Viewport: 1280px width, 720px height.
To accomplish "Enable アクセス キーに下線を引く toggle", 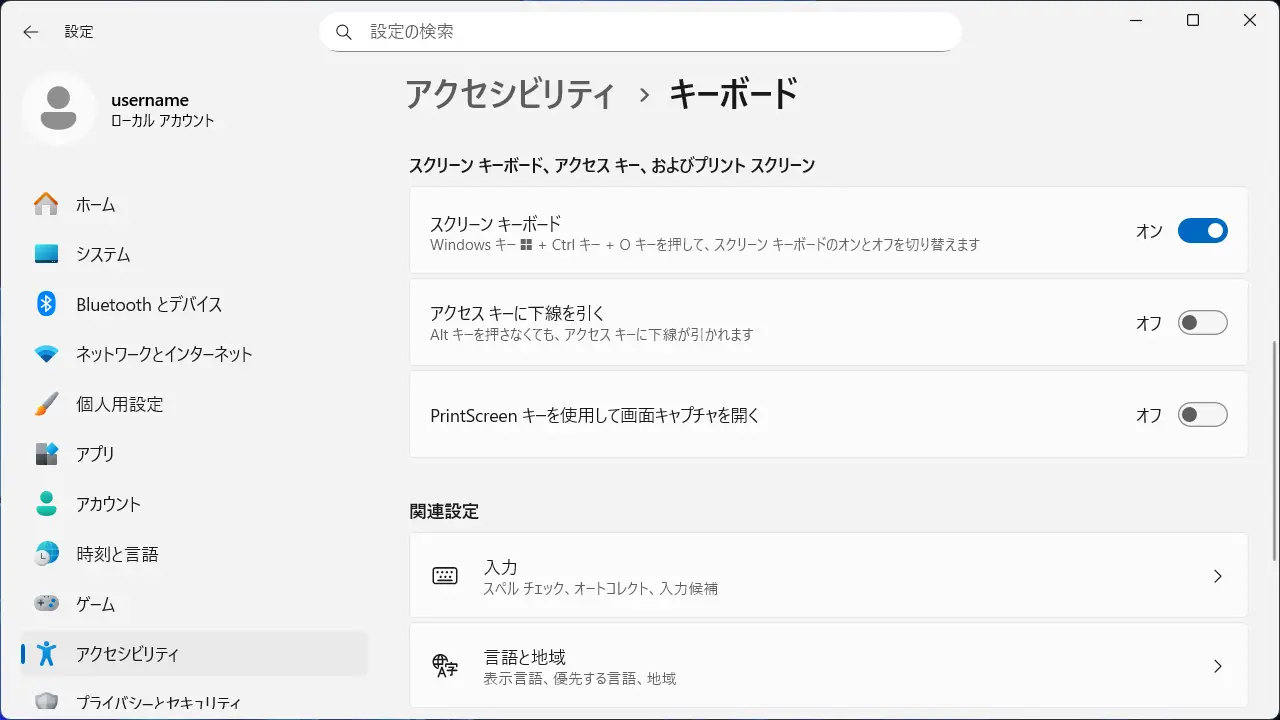I will [1202, 323].
